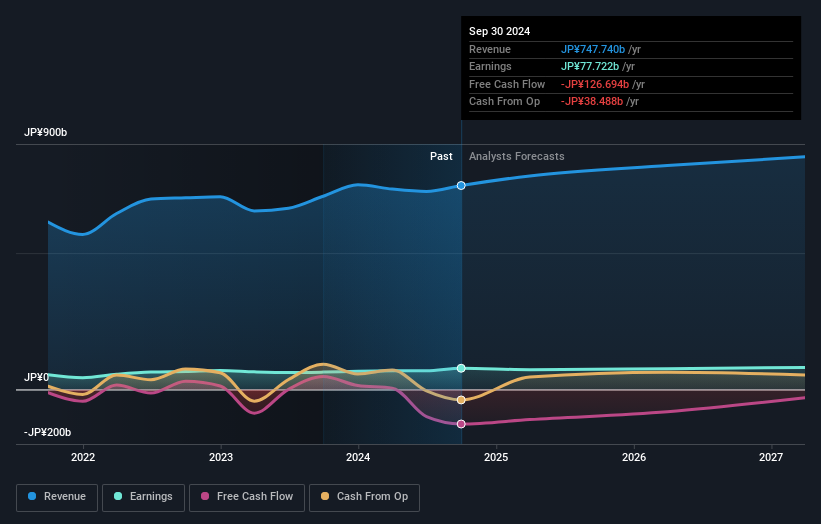Click the -JP¥126.694b free cash flow value
Image resolution: width=821 pixels, height=524 pixels.
point(595,84)
